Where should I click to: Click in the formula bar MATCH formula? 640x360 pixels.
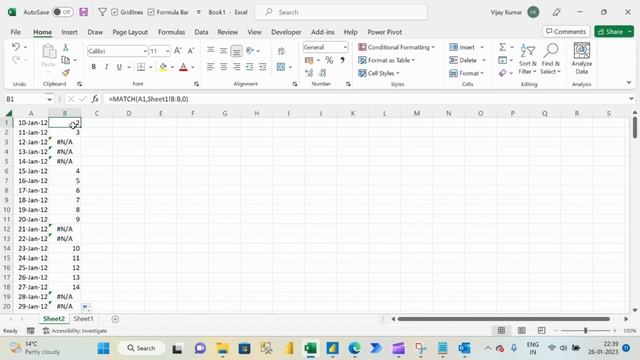(x=149, y=99)
